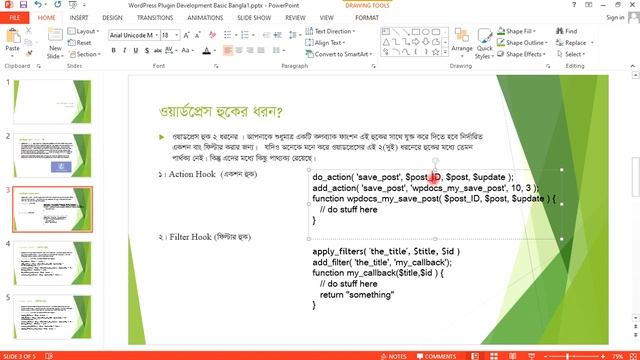Switch to the FORMAT tab
The width and height of the screenshot is (640, 360).
[367, 18]
